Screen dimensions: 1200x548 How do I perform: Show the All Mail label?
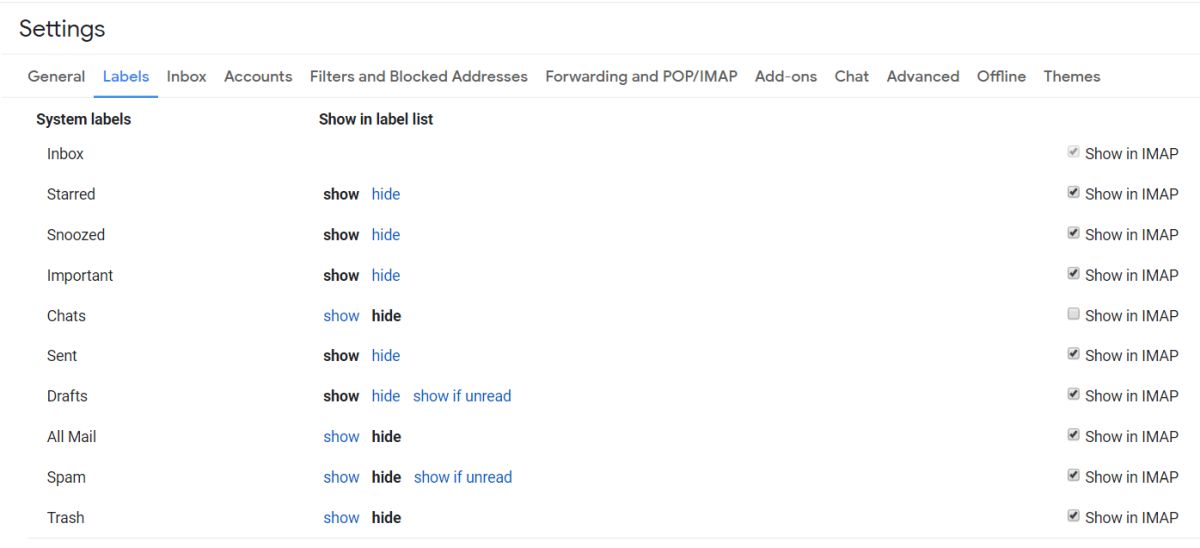341,437
